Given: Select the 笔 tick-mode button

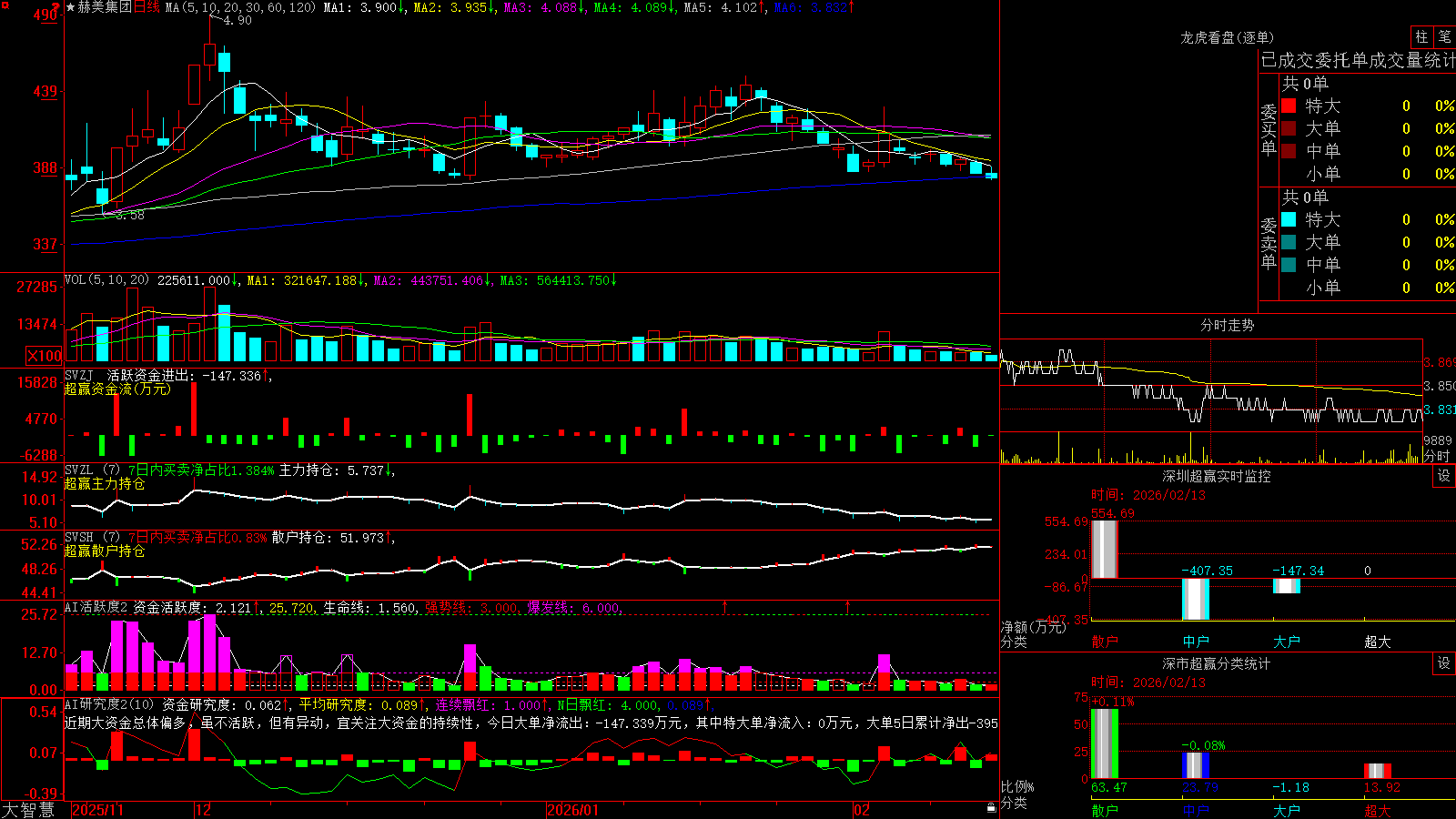Looking at the screenshot, I should (x=1444, y=36).
